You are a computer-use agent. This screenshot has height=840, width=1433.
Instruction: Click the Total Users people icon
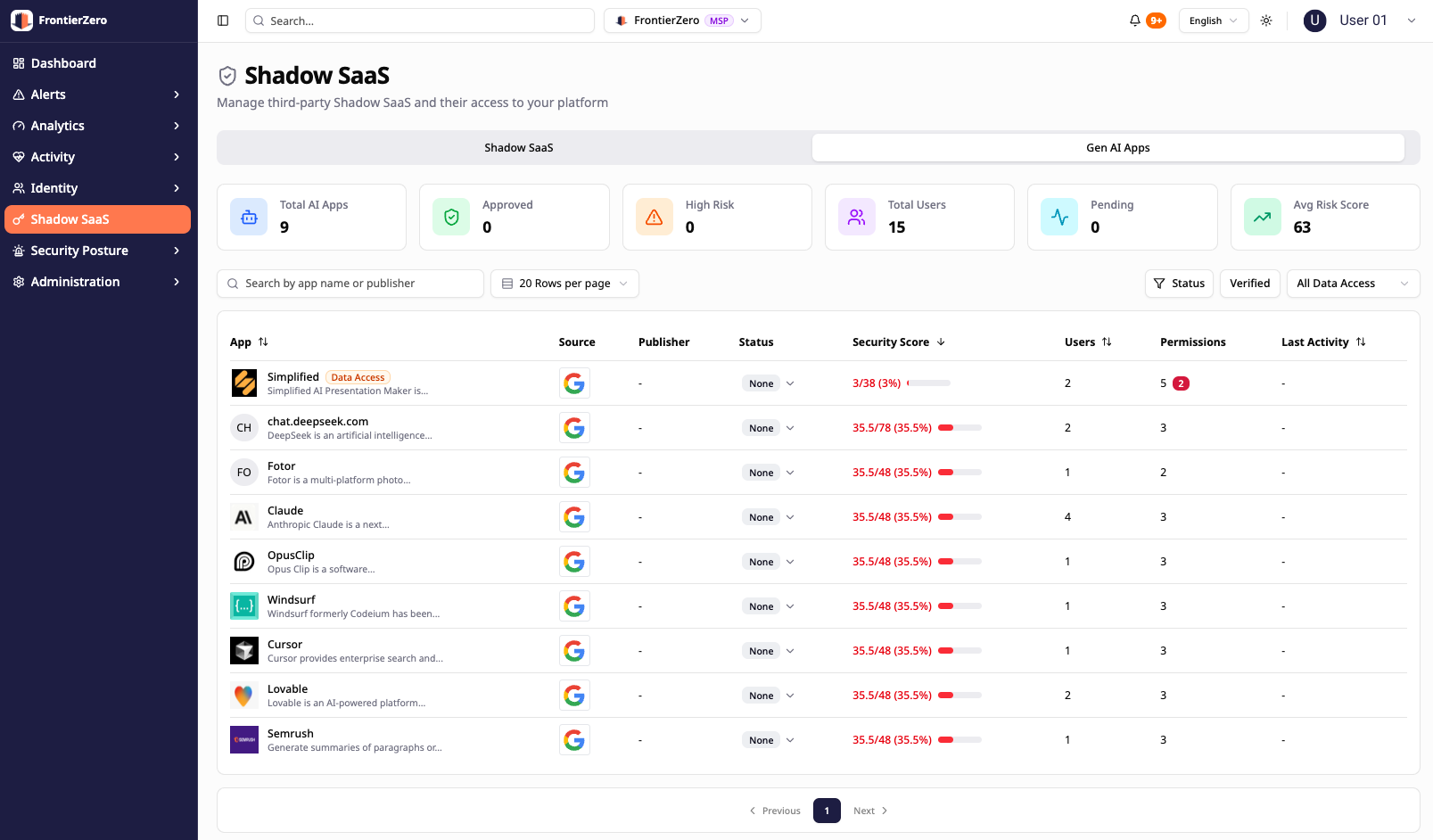856,218
